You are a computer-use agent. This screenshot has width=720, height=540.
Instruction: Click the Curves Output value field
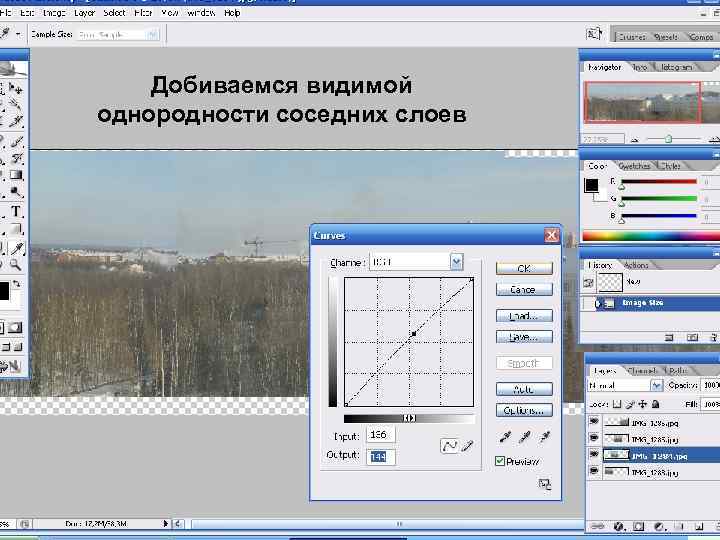[x=381, y=456]
